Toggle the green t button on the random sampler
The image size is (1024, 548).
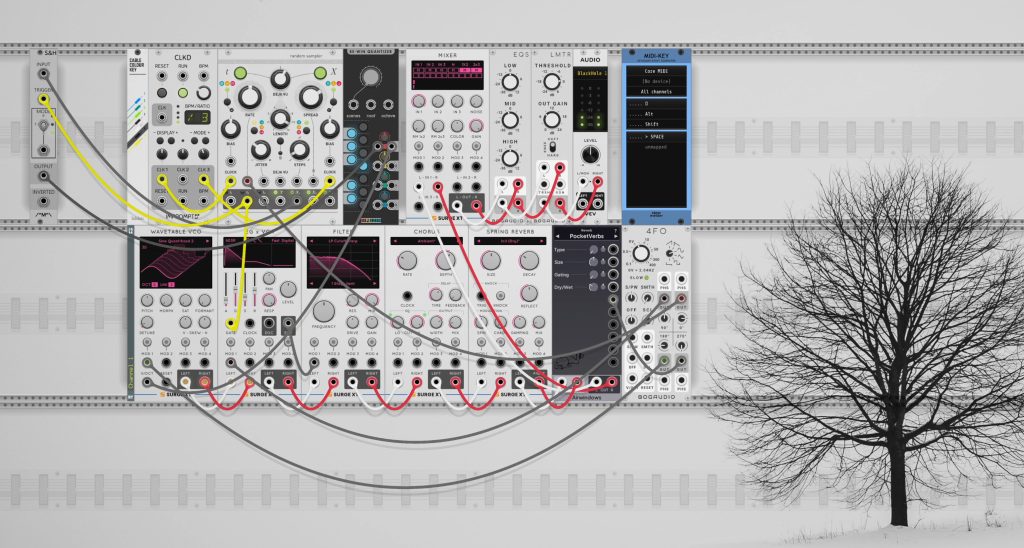click(x=240, y=73)
